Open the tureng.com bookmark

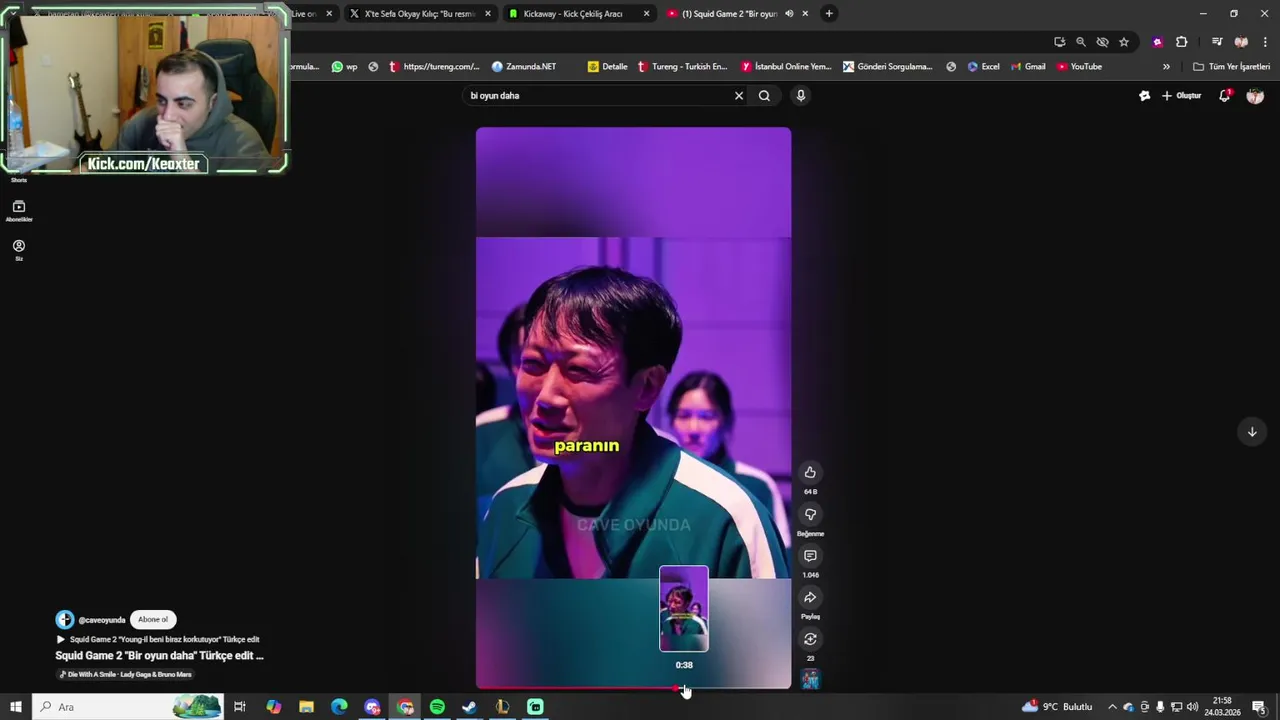tap(435, 67)
